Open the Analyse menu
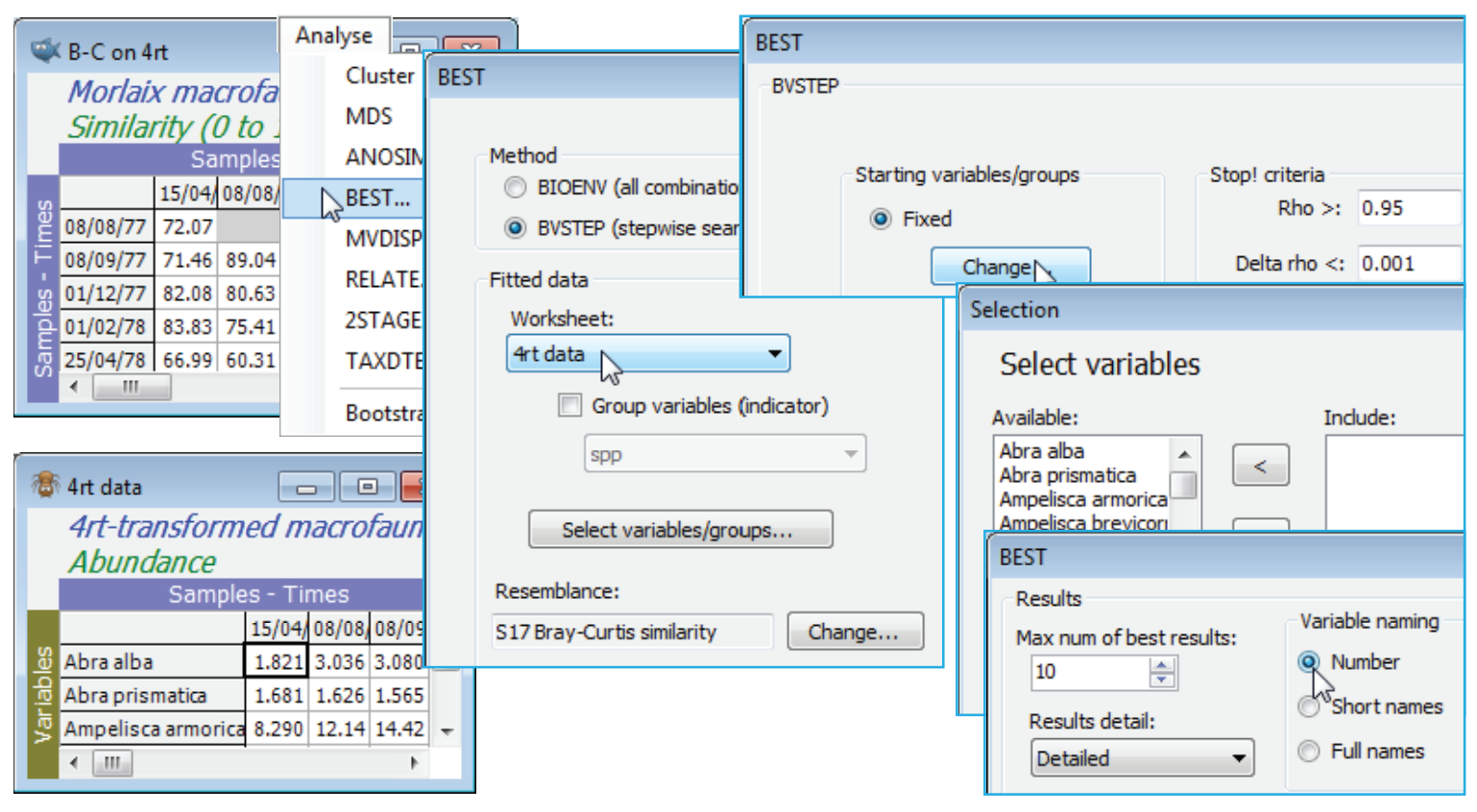The width and height of the screenshot is (1477, 812). click(x=334, y=36)
